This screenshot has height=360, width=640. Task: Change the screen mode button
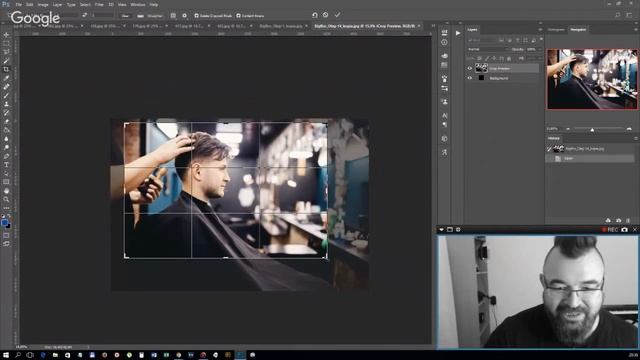pyautogui.click(x=6, y=244)
